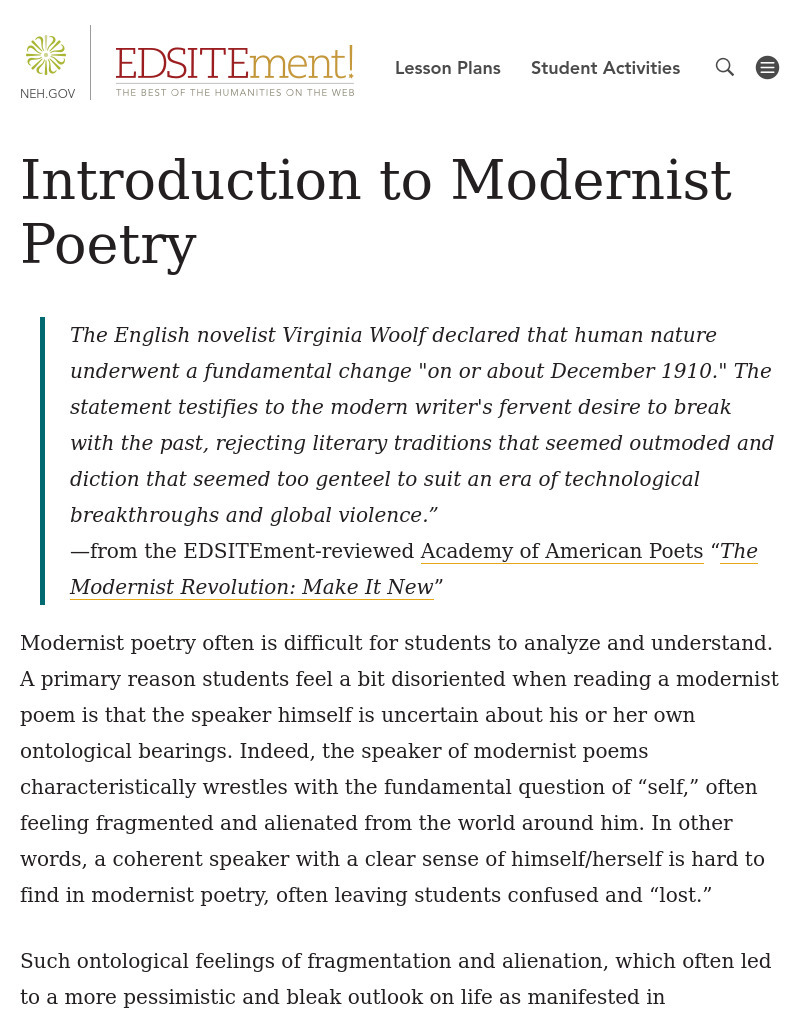Select the EDSITEment! logo
The width and height of the screenshot is (800, 1024).
click(234, 64)
